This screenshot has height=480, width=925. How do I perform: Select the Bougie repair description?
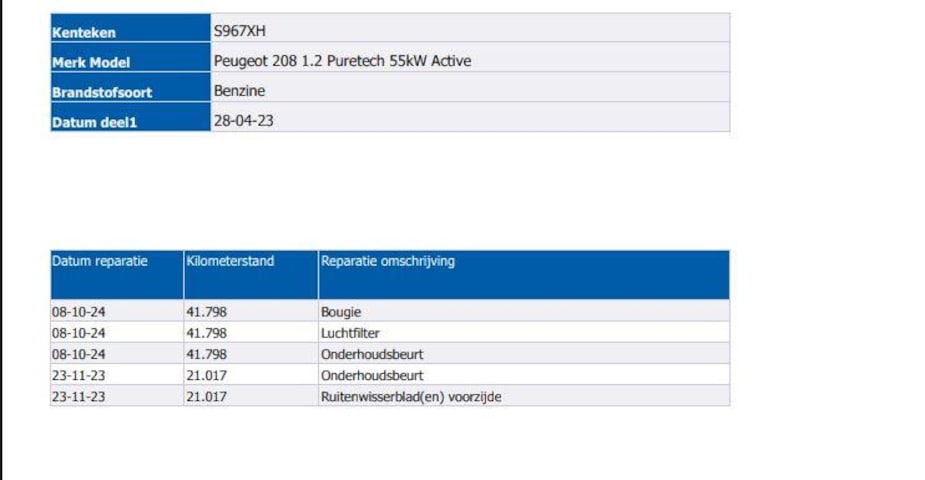click(x=341, y=312)
